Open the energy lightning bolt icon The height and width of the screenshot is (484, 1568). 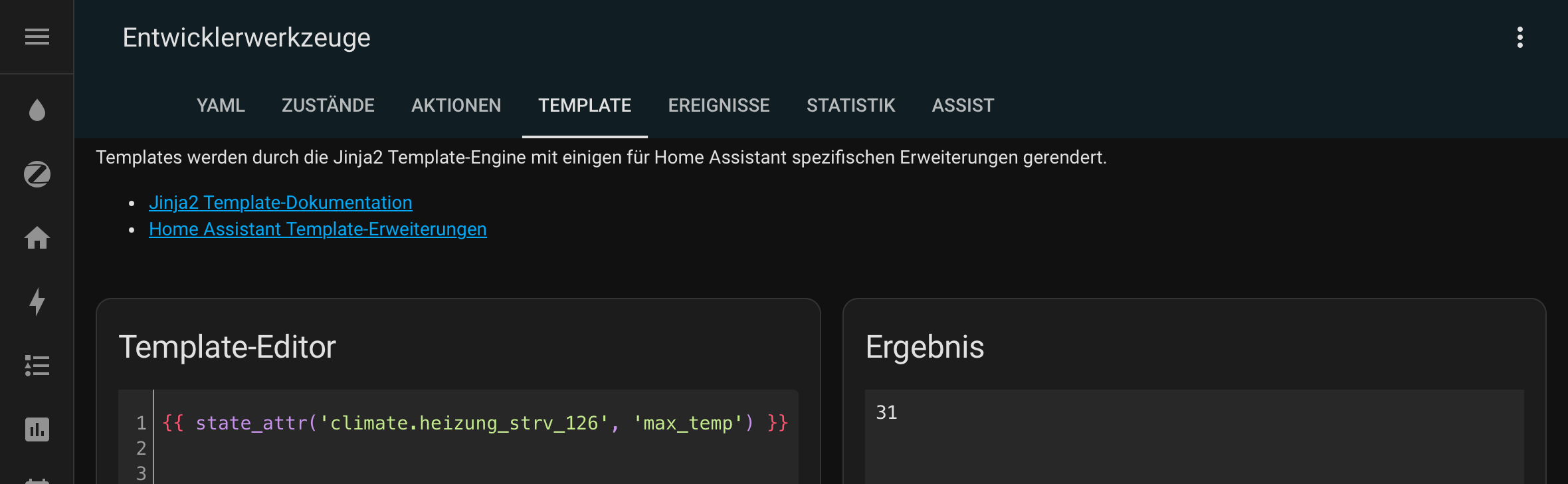pos(37,302)
